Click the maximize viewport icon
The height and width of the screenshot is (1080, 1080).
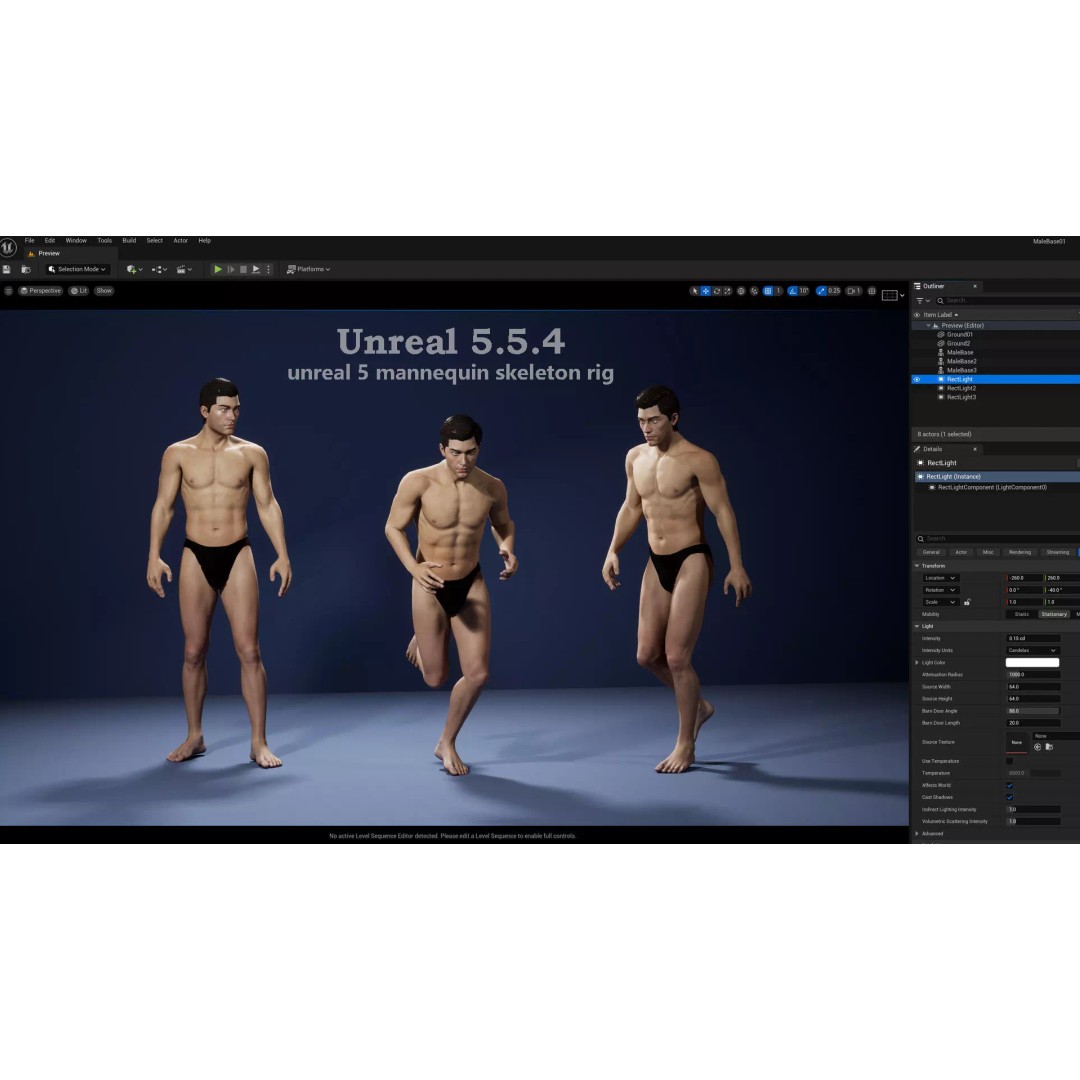tap(872, 291)
